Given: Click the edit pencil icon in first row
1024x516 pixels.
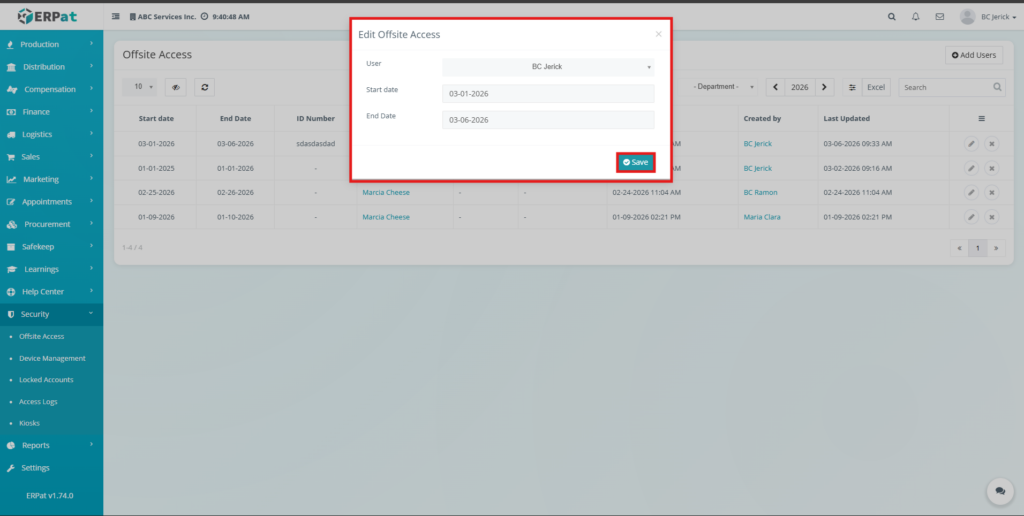Looking at the screenshot, I should click(x=971, y=144).
